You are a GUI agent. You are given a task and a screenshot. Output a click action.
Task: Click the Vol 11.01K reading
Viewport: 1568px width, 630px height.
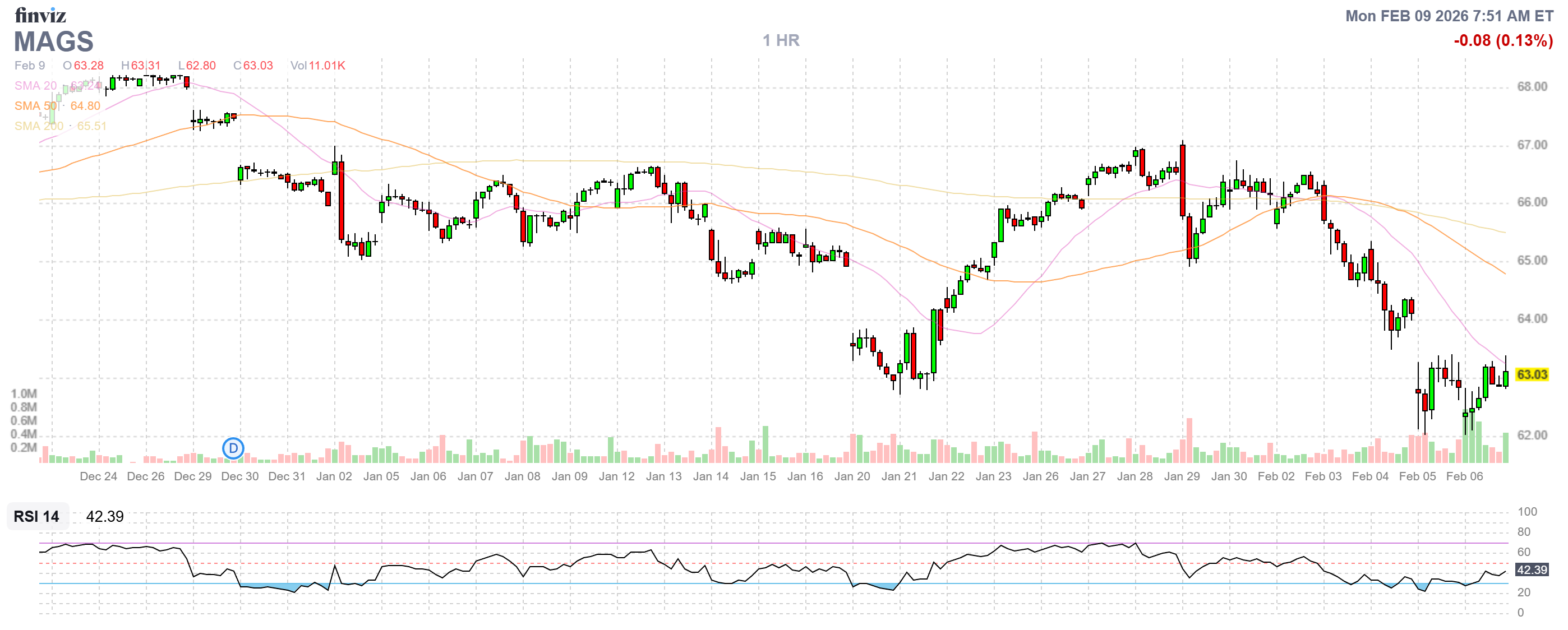pos(318,65)
